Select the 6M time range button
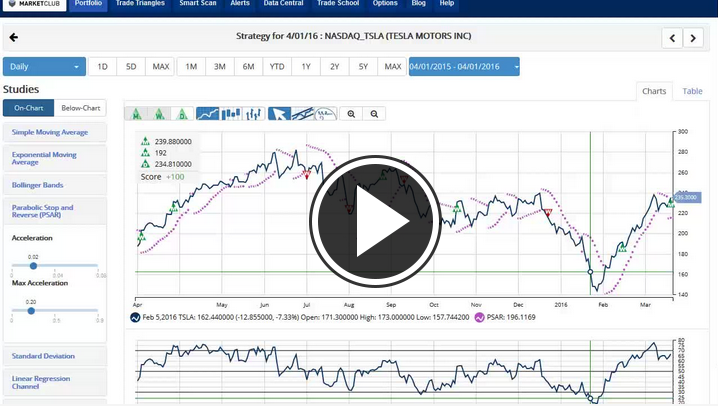The width and height of the screenshot is (718, 406). [248, 67]
